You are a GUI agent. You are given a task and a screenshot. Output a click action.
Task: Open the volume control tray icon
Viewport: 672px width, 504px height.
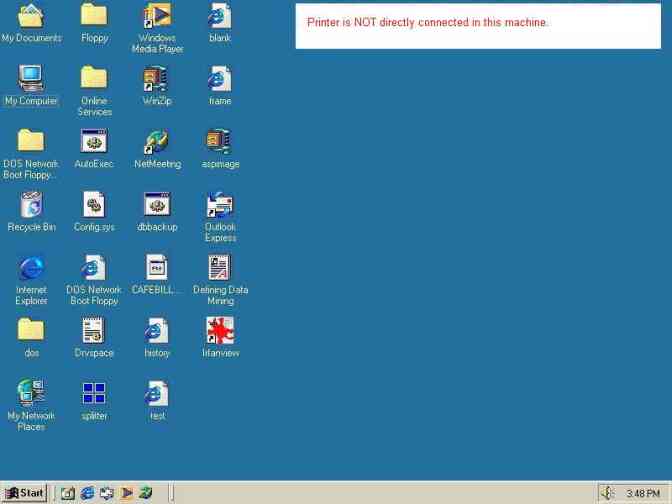point(607,493)
